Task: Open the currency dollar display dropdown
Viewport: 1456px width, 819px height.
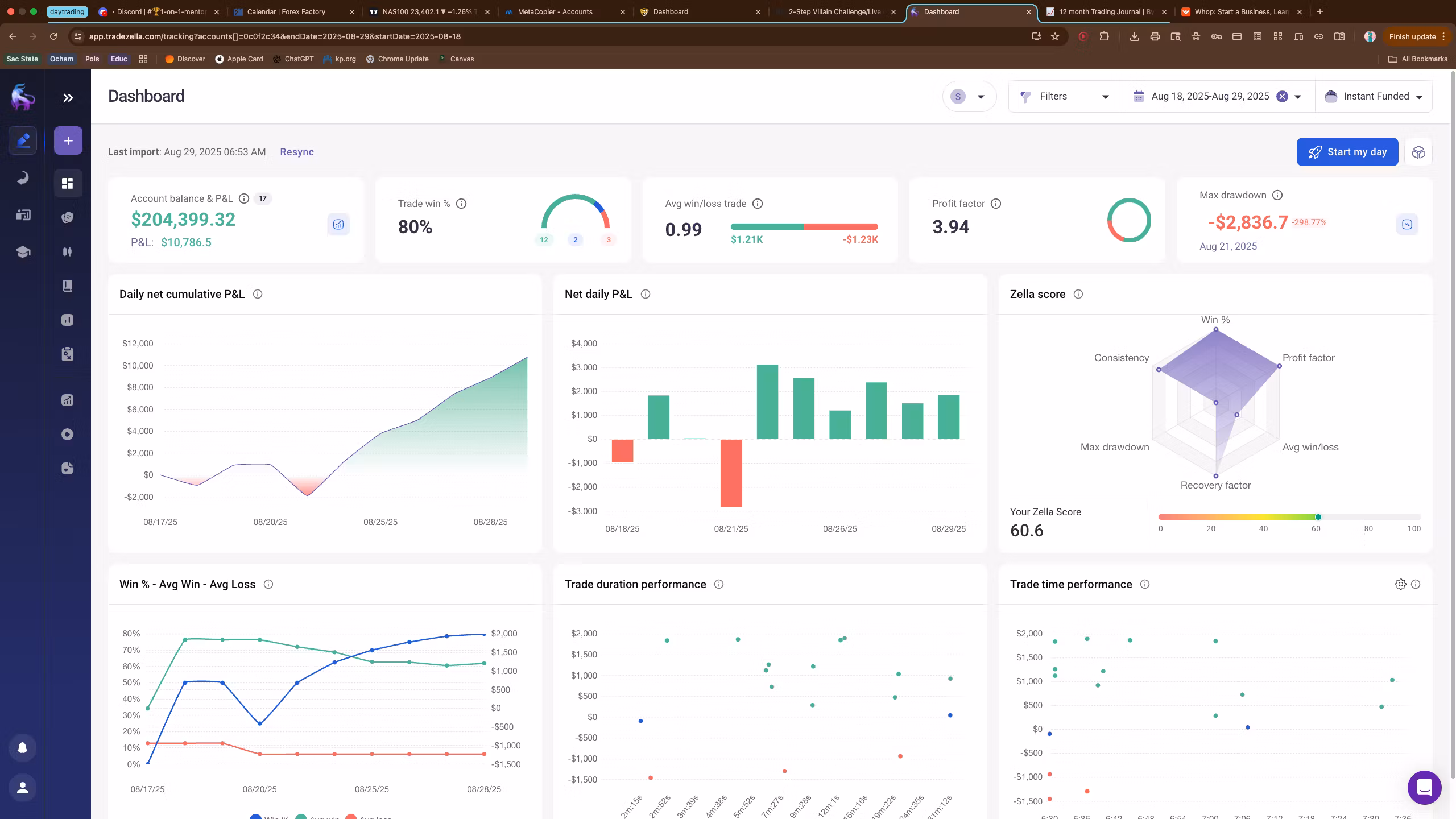Action: (x=969, y=96)
